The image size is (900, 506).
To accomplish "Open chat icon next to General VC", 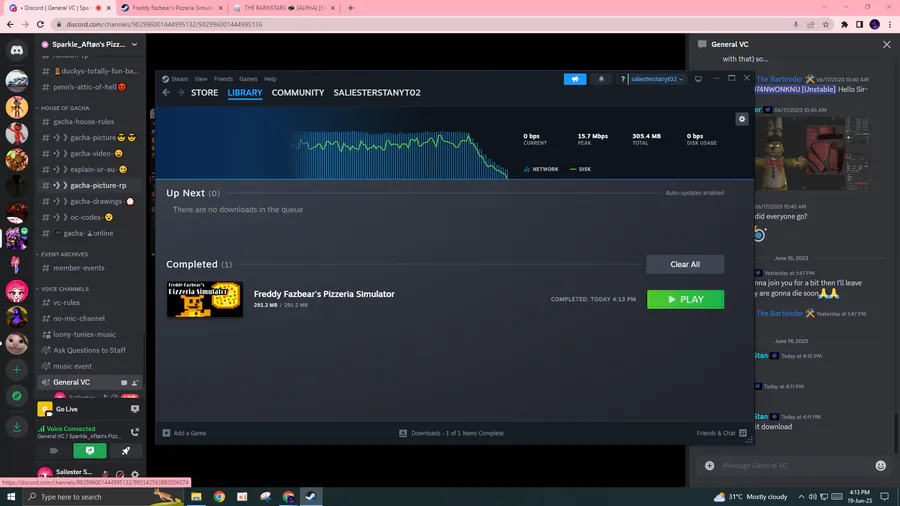I will pos(124,383).
